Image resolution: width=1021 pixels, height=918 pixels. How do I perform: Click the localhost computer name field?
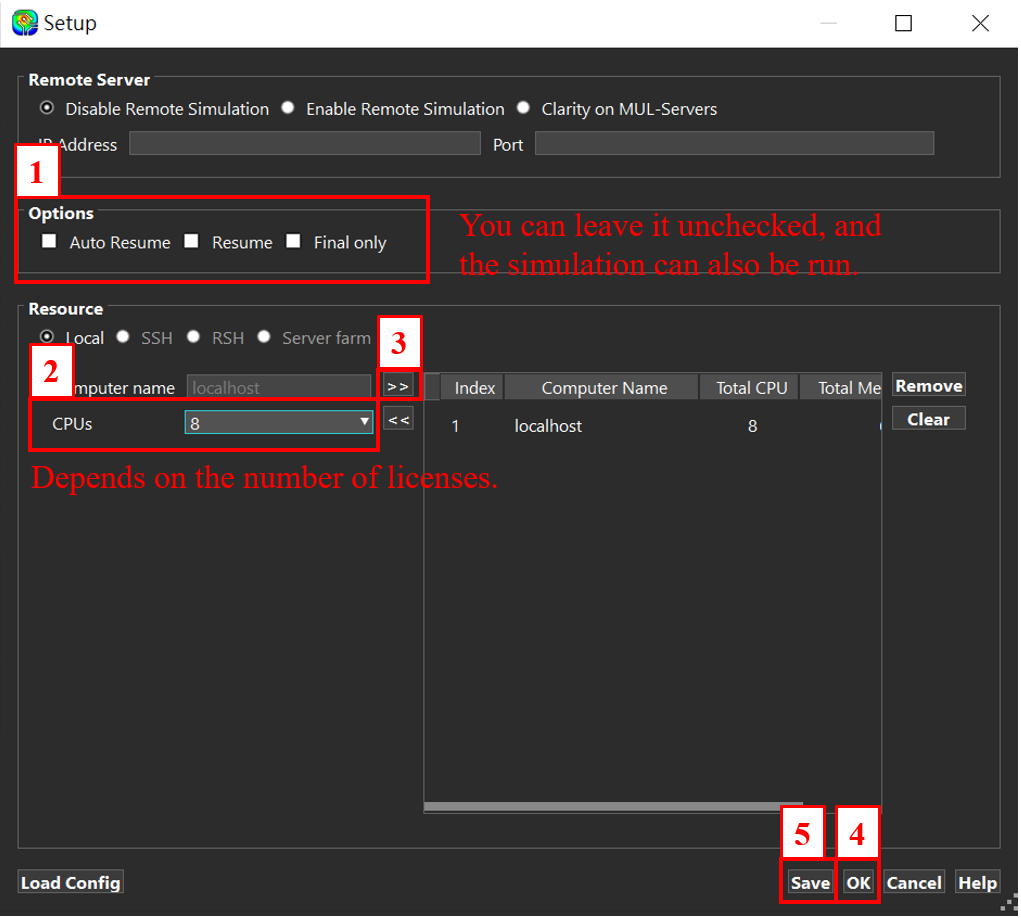279,387
